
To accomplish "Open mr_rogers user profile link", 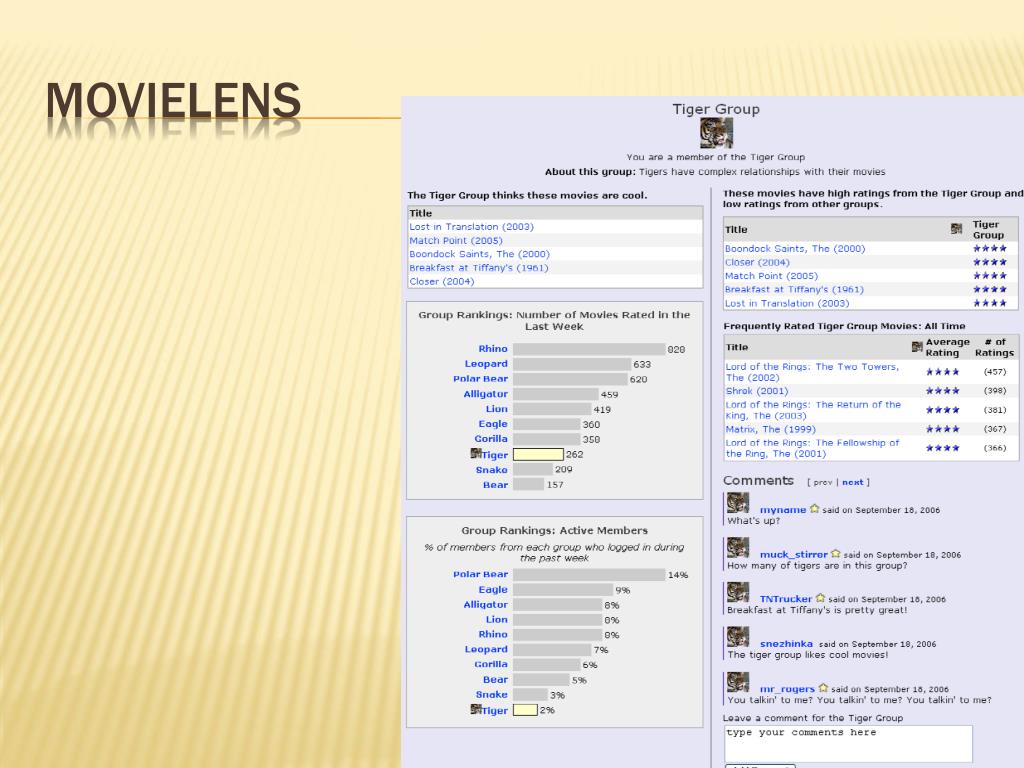I will point(787,689).
